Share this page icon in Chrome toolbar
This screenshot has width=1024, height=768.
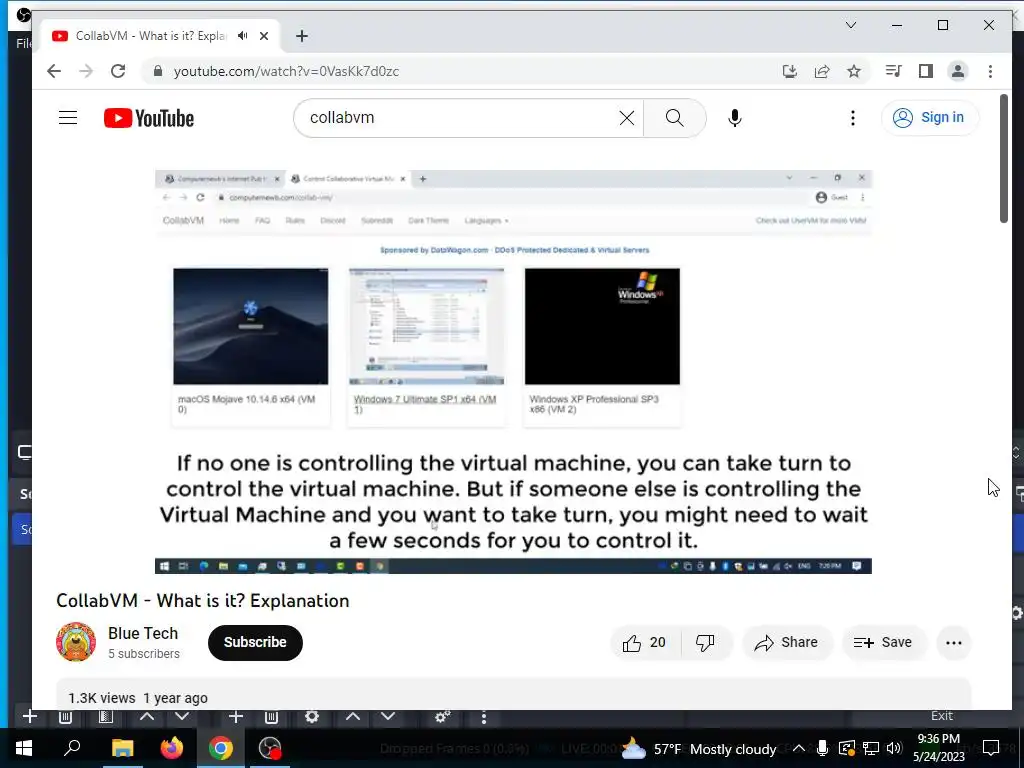[x=822, y=71]
